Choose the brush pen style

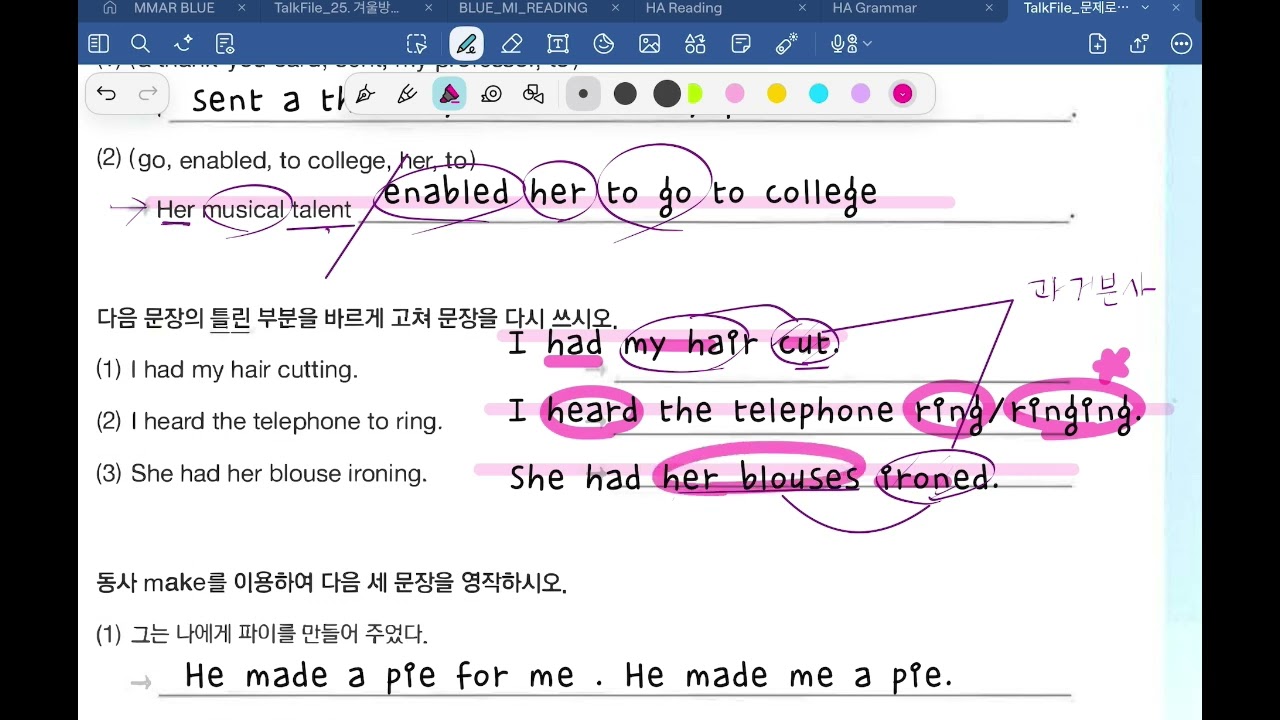pyautogui.click(x=407, y=94)
